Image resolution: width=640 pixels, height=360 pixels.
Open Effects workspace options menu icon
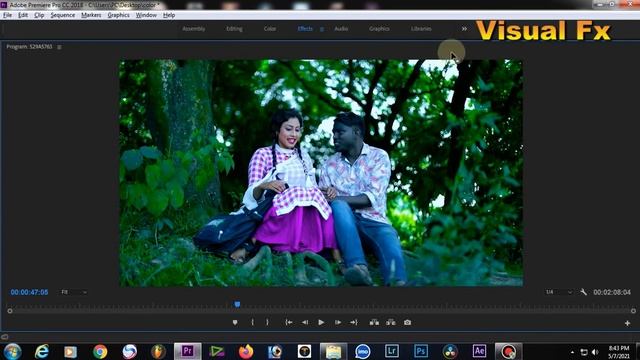[x=322, y=29]
